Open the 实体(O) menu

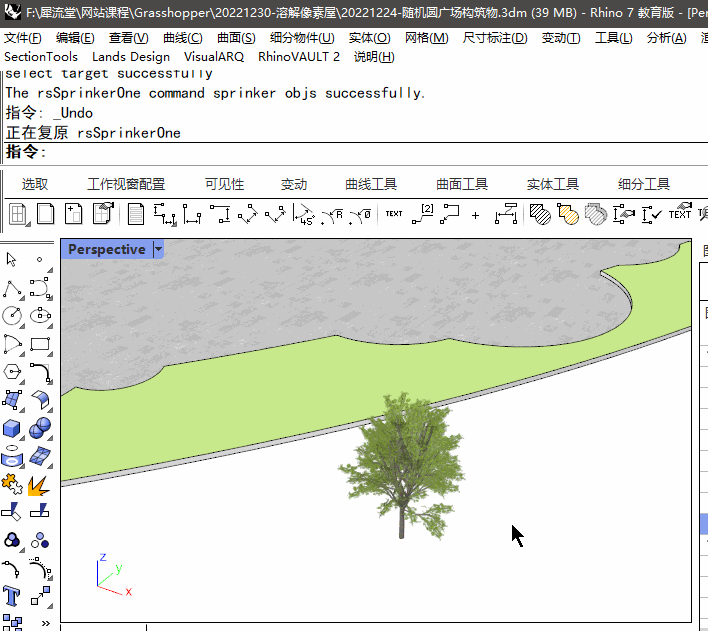(x=368, y=38)
